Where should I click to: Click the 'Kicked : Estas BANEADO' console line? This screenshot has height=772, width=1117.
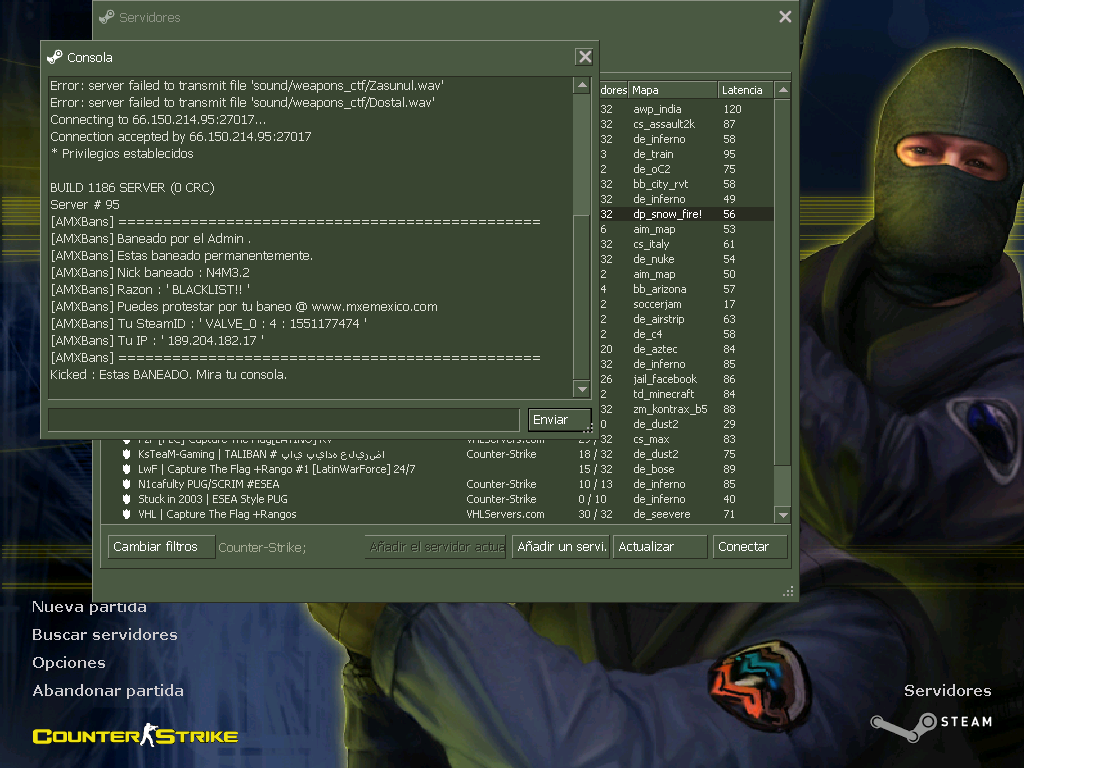[168, 375]
